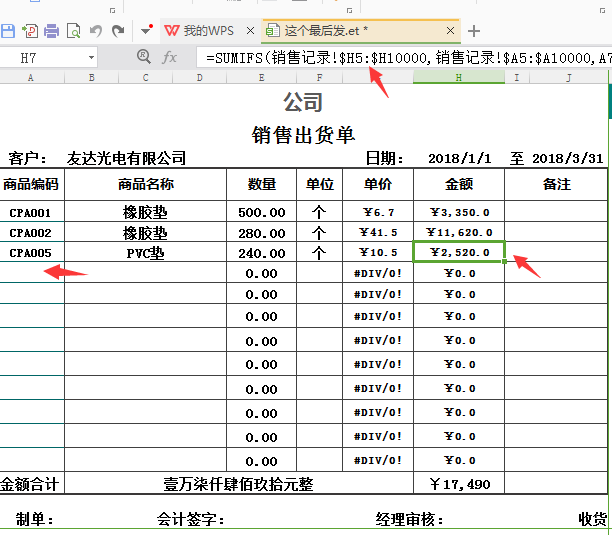Select product code CPA005
The width and height of the screenshot is (612, 535).
point(30,253)
